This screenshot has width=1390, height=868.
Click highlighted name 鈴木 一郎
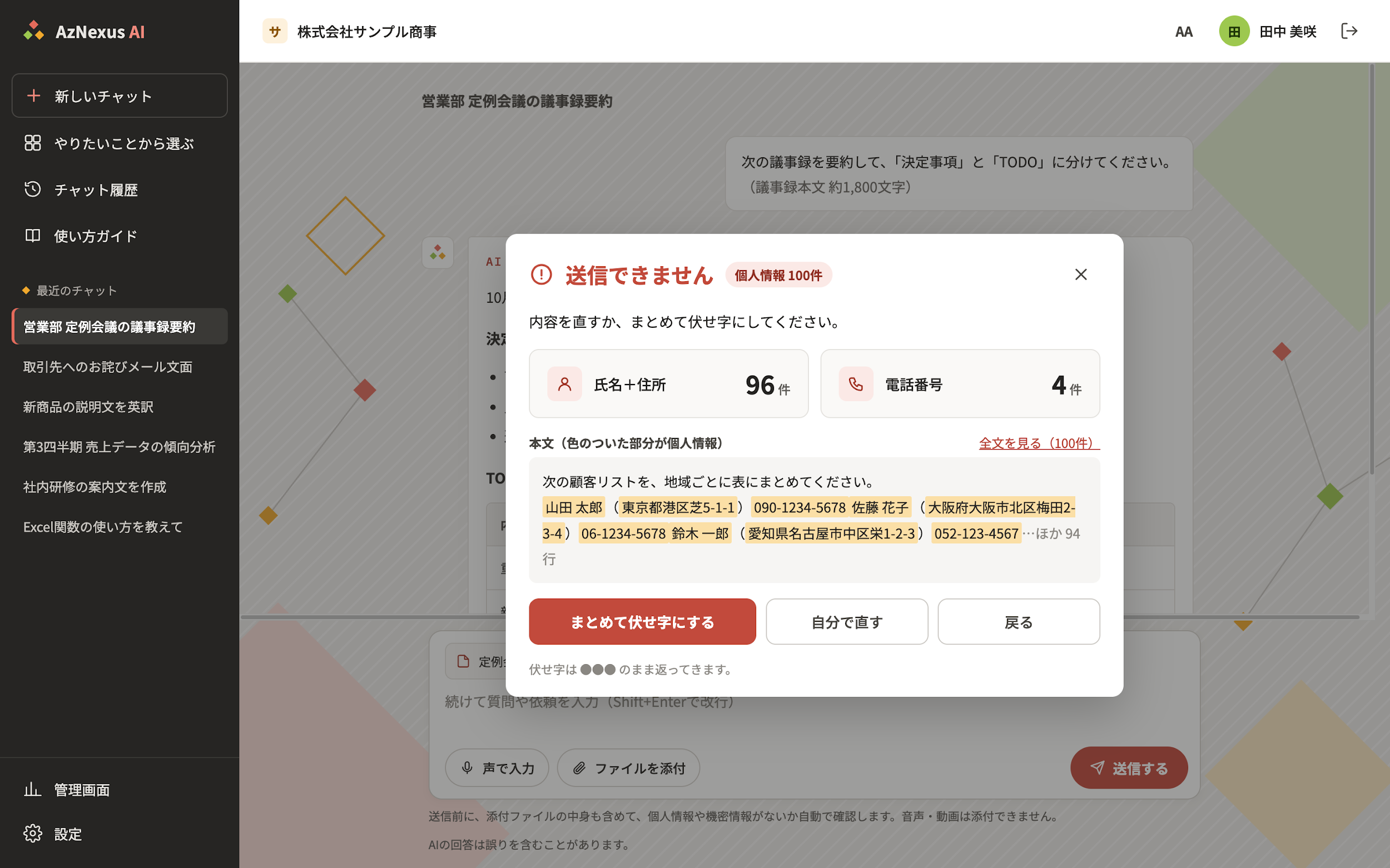click(699, 533)
